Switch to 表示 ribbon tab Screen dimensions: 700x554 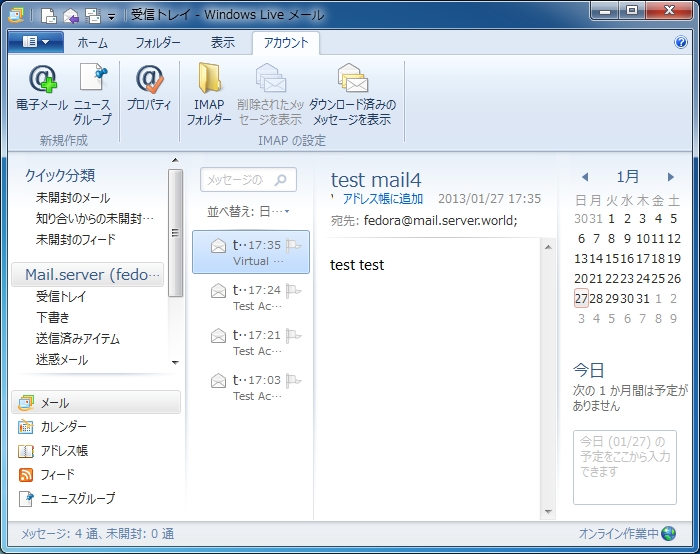(223, 43)
